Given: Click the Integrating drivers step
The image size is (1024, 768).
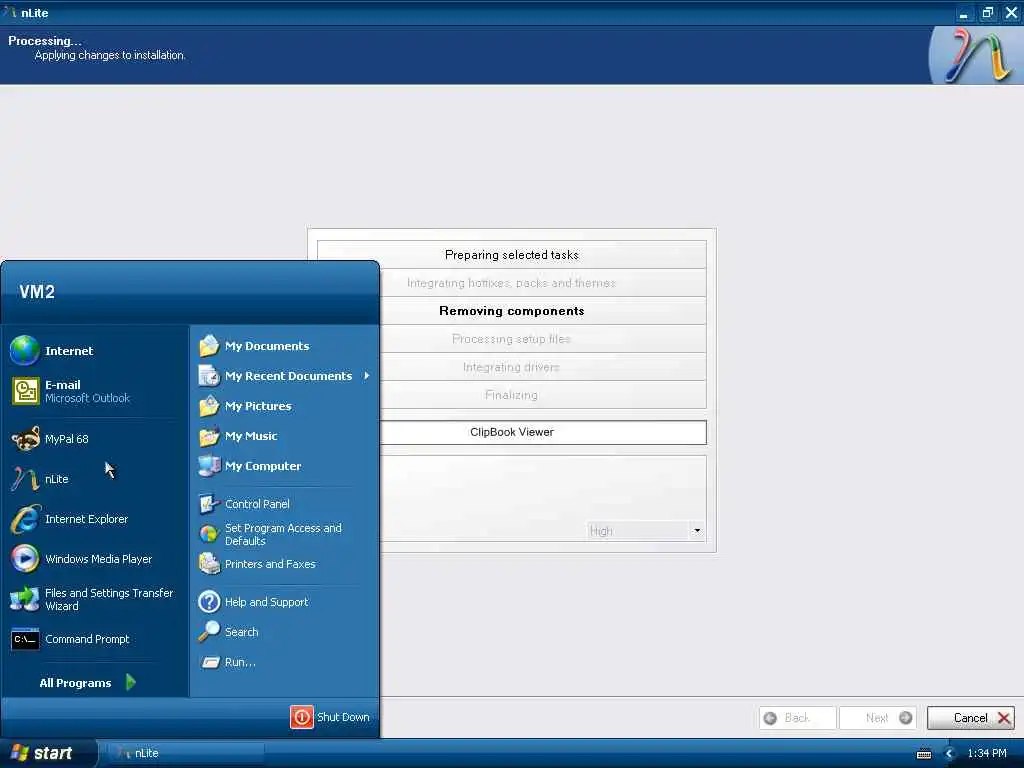Looking at the screenshot, I should (512, 367).
